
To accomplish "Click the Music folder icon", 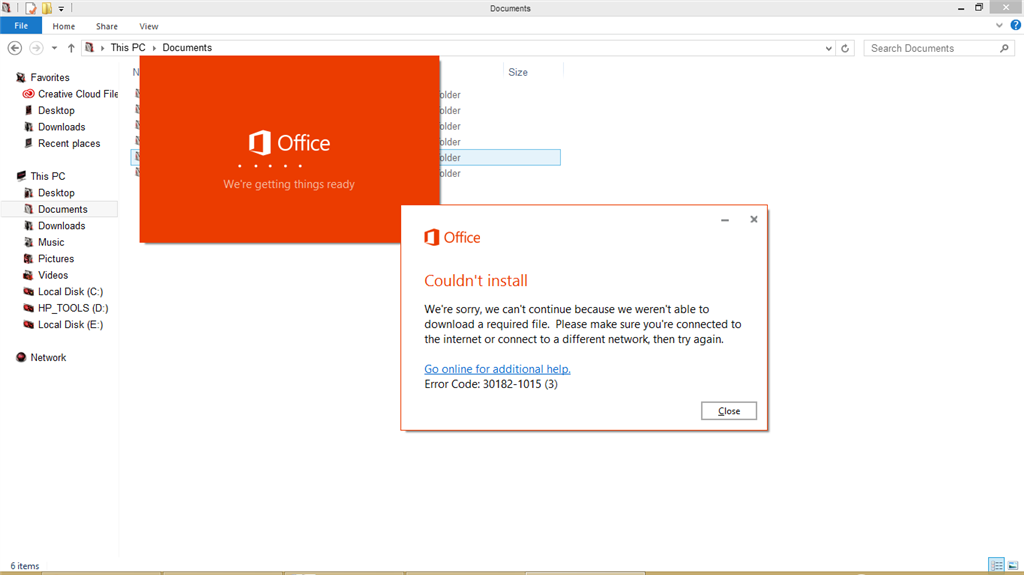I will 28,242.
